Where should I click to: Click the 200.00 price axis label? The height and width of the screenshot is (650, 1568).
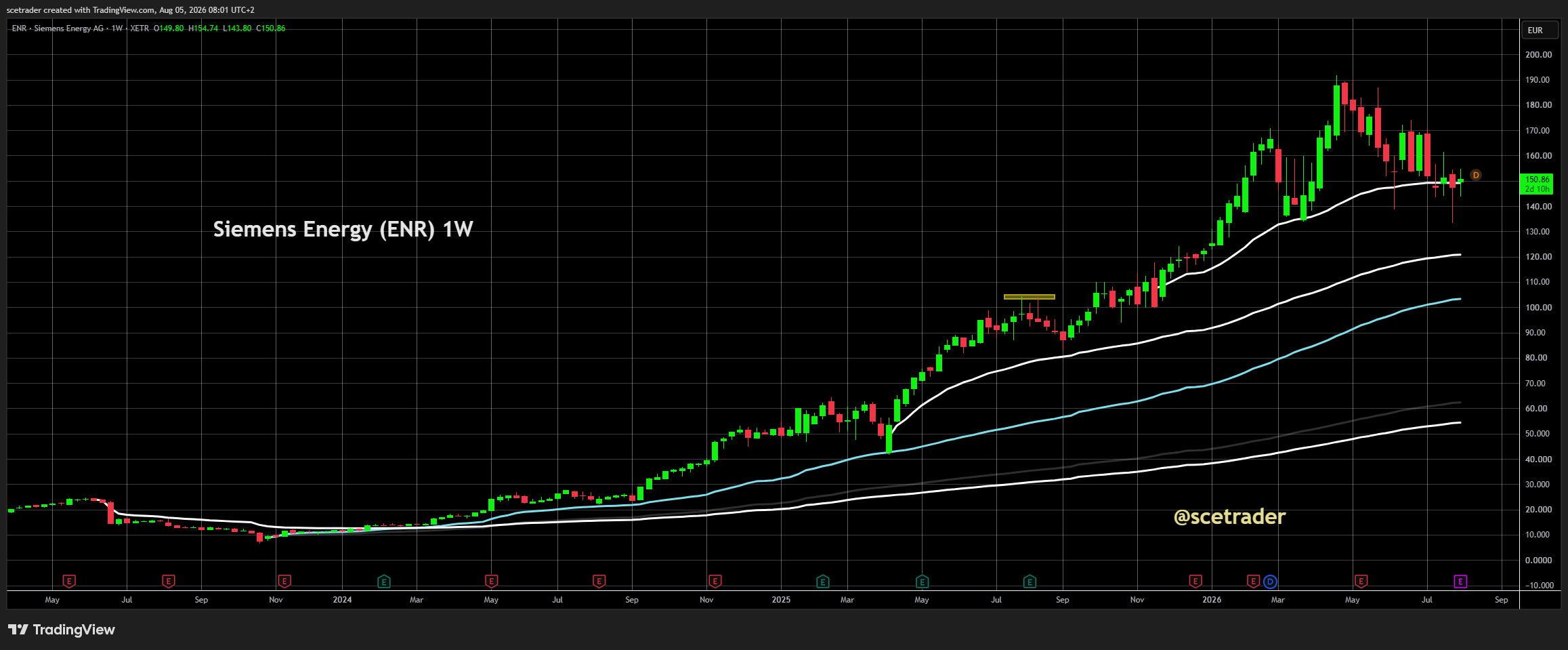click(x=1538, y=55)
